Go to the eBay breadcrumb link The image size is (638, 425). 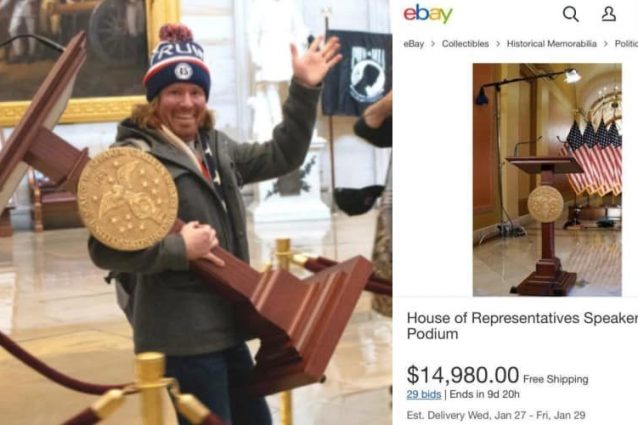pyautogui.click(x=413, y=44)
